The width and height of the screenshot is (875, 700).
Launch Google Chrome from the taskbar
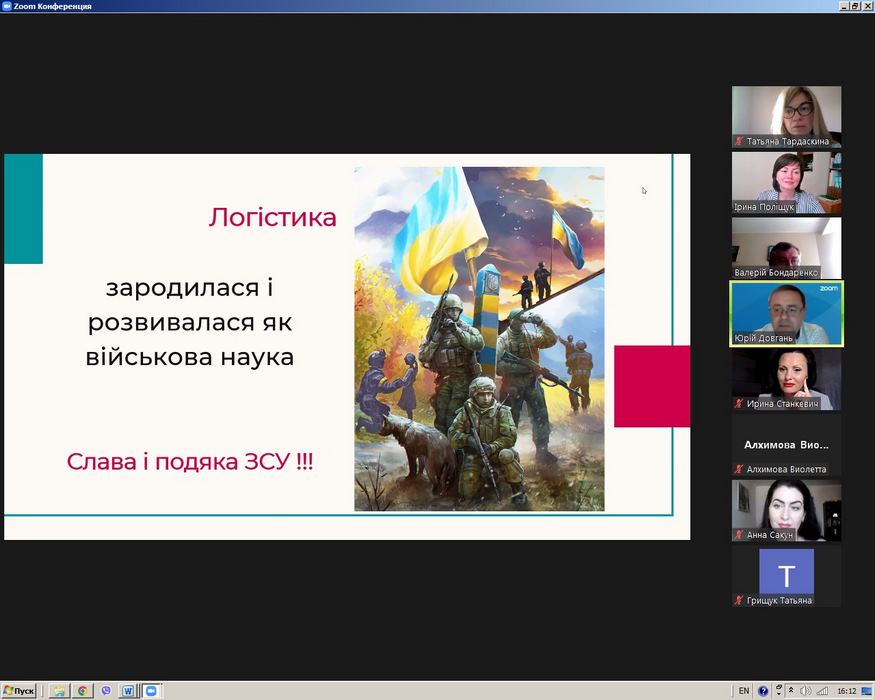point(83,691)
